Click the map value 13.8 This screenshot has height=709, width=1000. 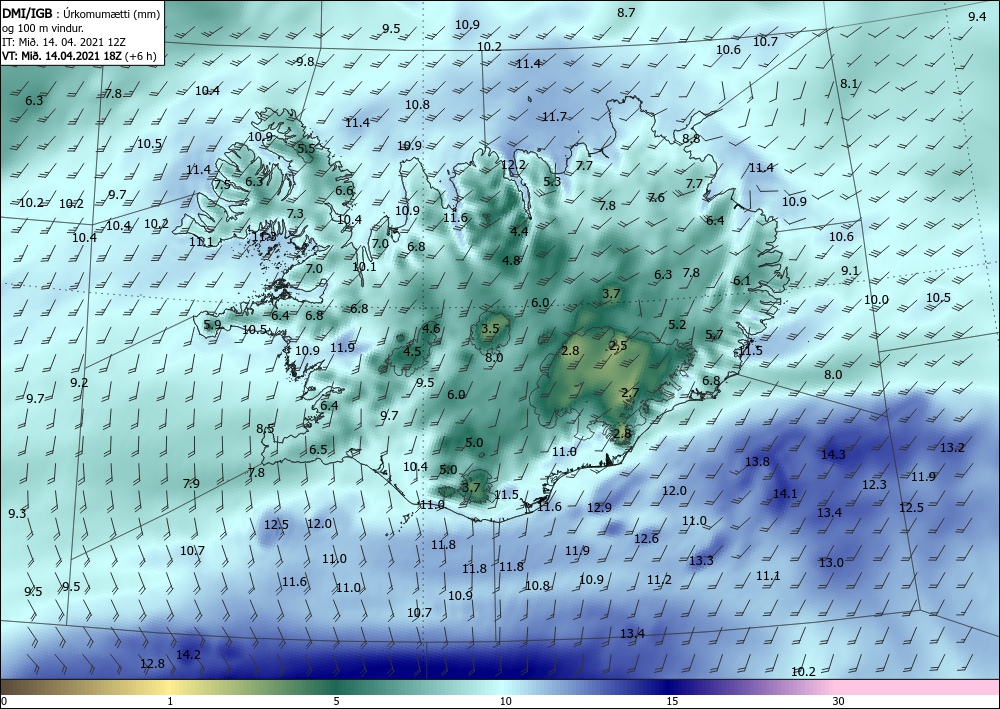pos(758,462)
